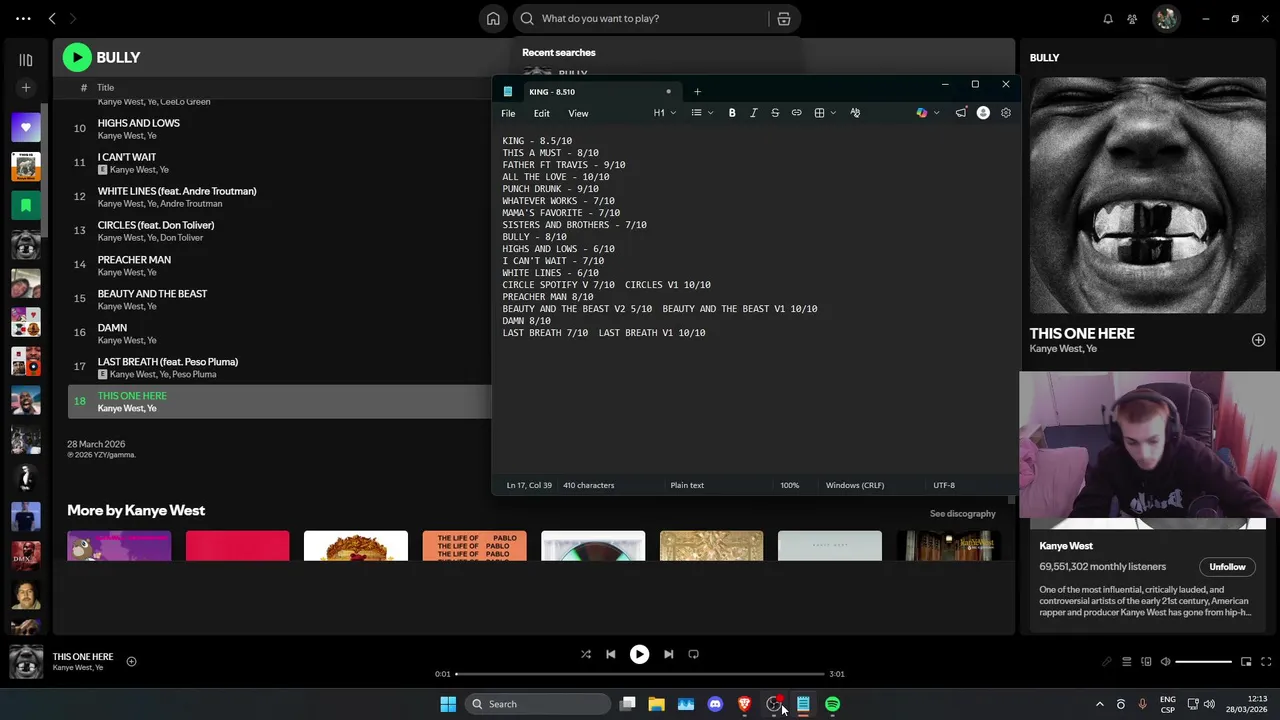Image resolution: width=1280 pixels, height=720 pixels.
Task: Open Connect to a device icon
Action: tap(1146, 661)
